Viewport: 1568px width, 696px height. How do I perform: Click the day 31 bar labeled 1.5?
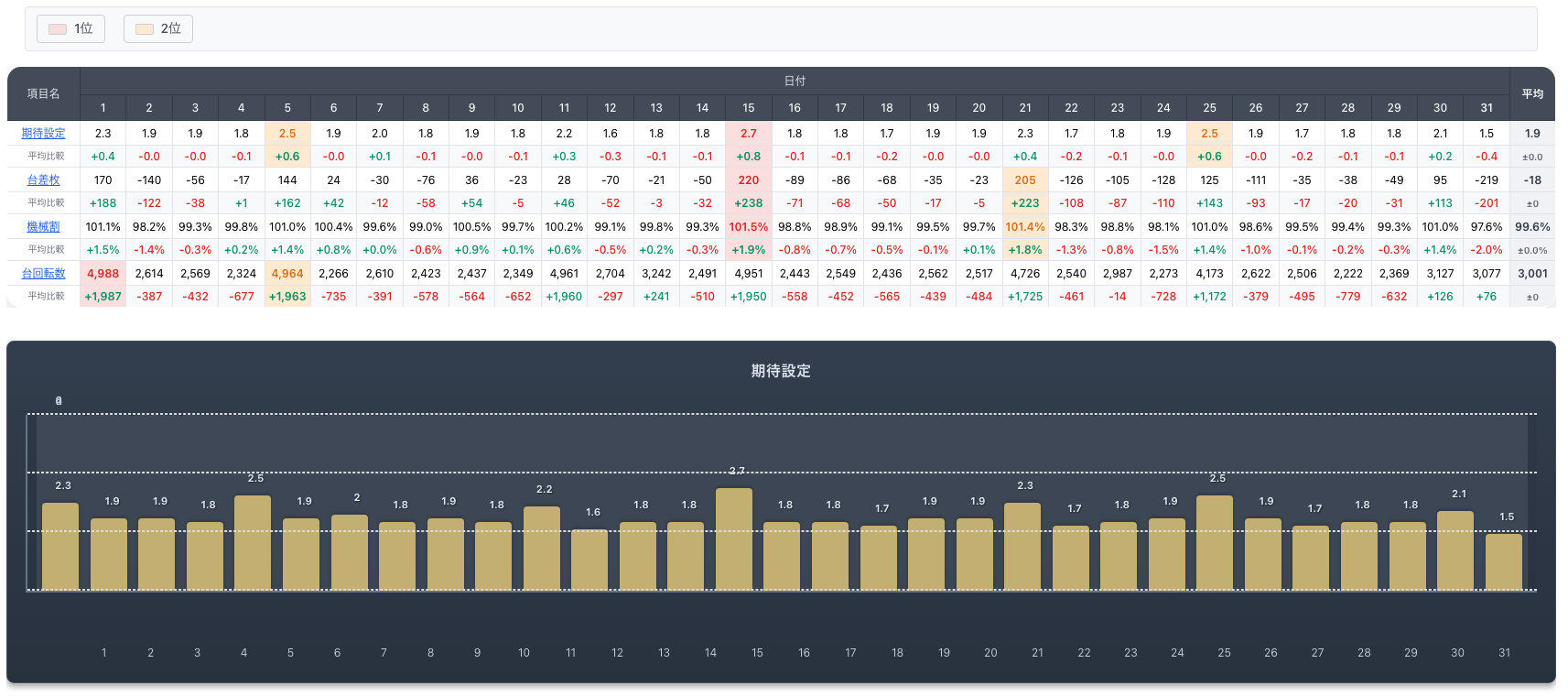coord(1503,561)
